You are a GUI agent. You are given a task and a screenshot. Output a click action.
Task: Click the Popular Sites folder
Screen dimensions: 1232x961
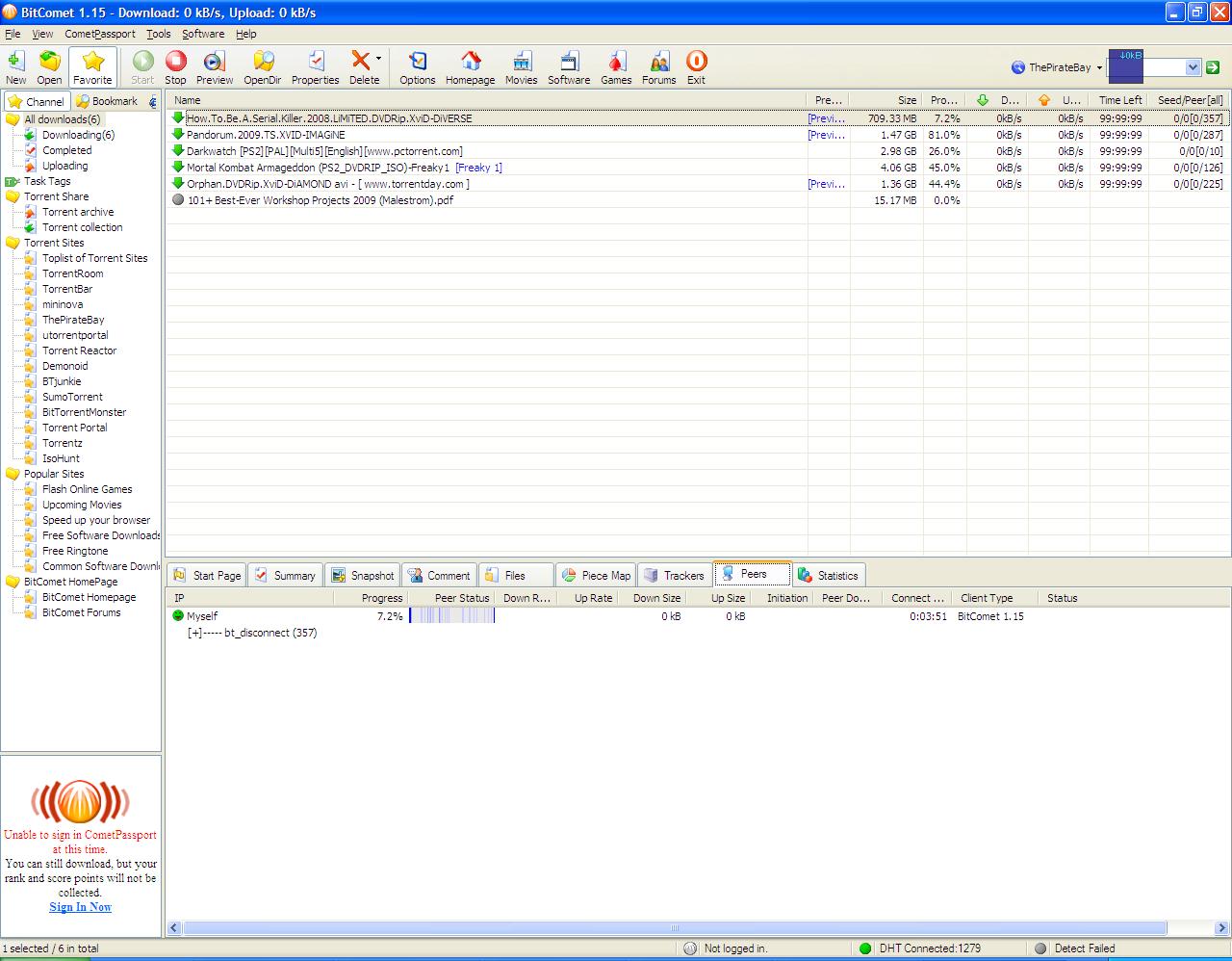point(54,474)
